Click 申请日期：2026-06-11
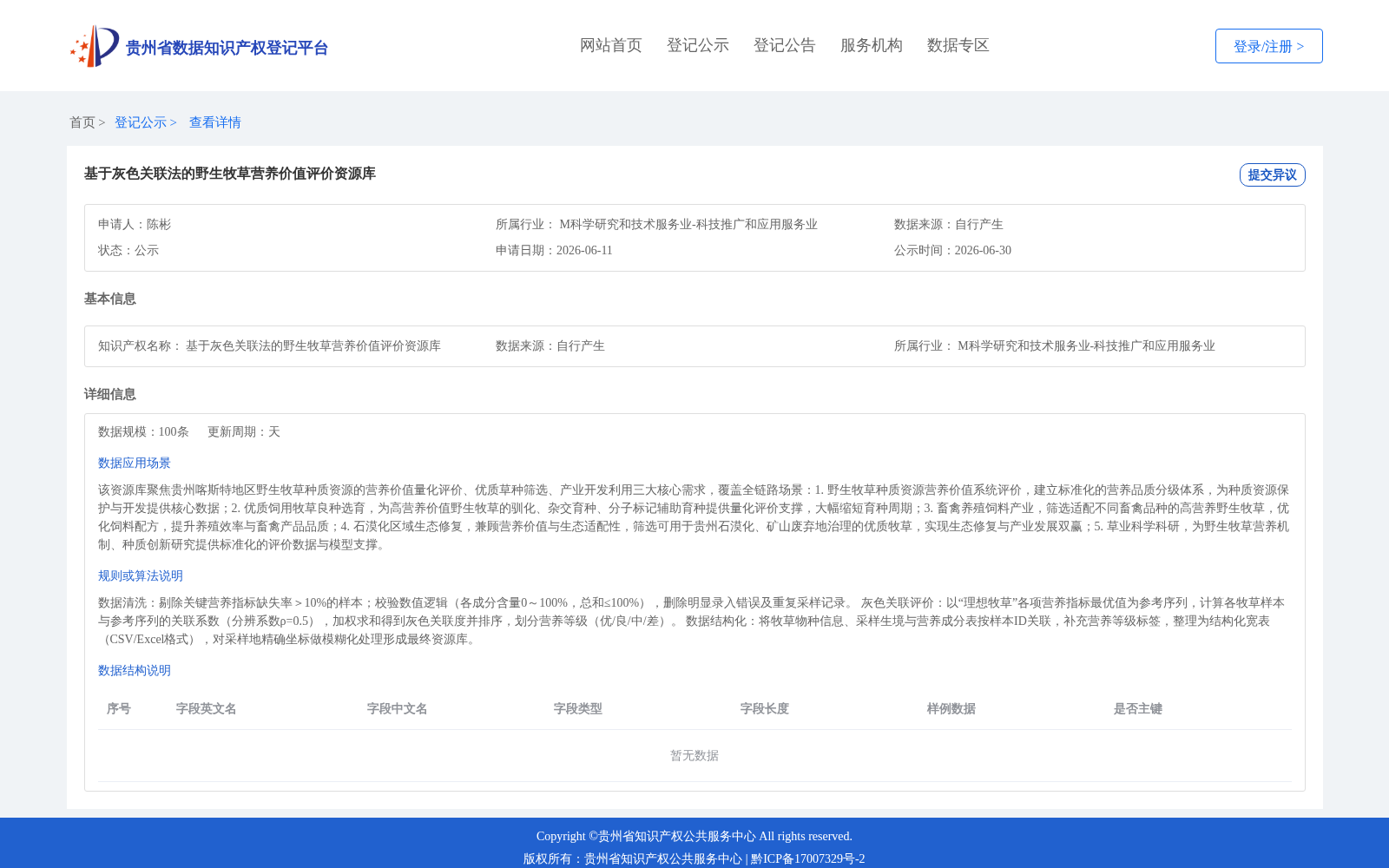The height and width of the screenshot is (868, 1389). pyautogui.click(x=554, y=250)
